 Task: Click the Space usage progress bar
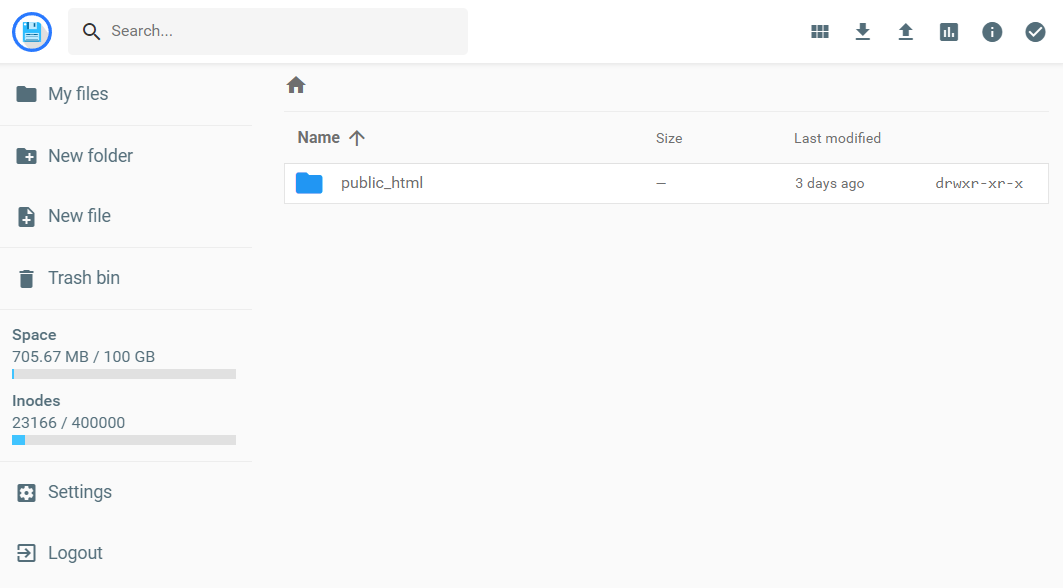(x=124, y=374)
